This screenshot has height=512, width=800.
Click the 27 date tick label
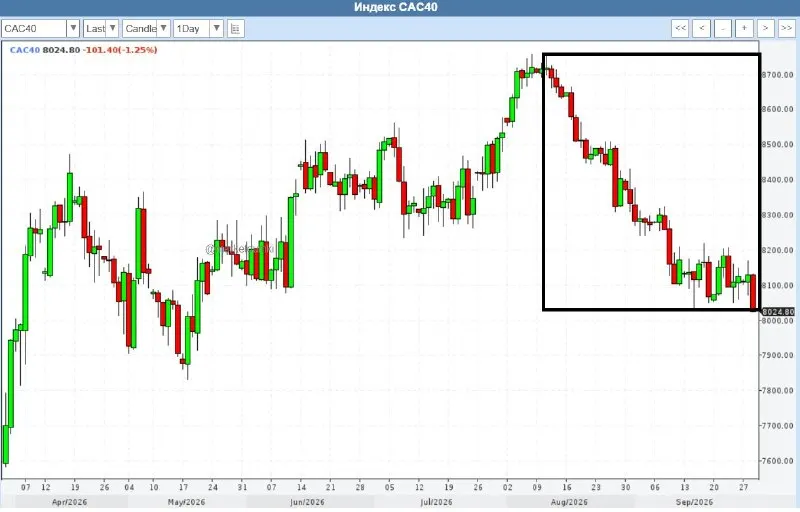(x=744, y=488)
